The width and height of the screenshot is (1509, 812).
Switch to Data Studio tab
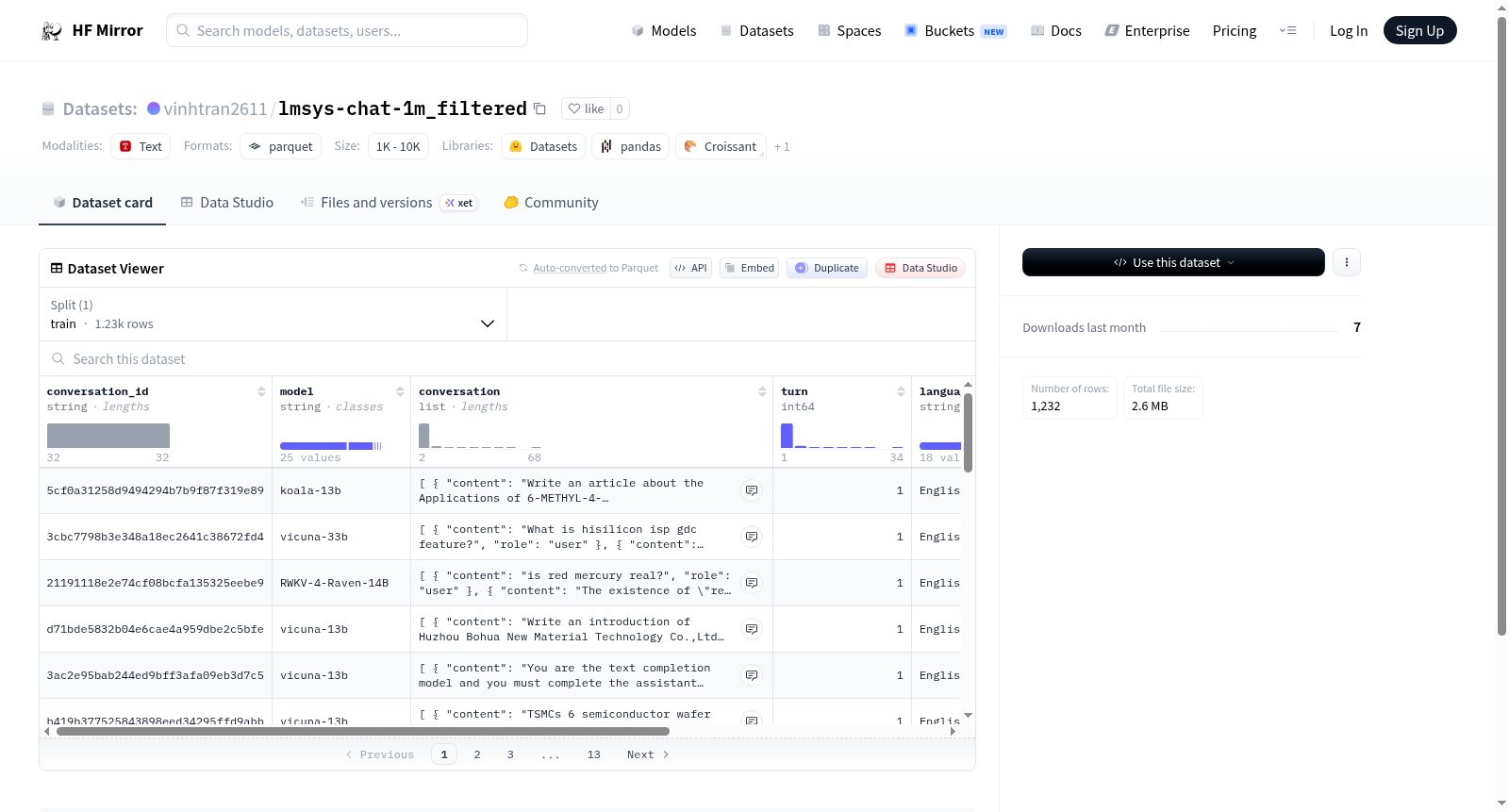coord(227,203)
